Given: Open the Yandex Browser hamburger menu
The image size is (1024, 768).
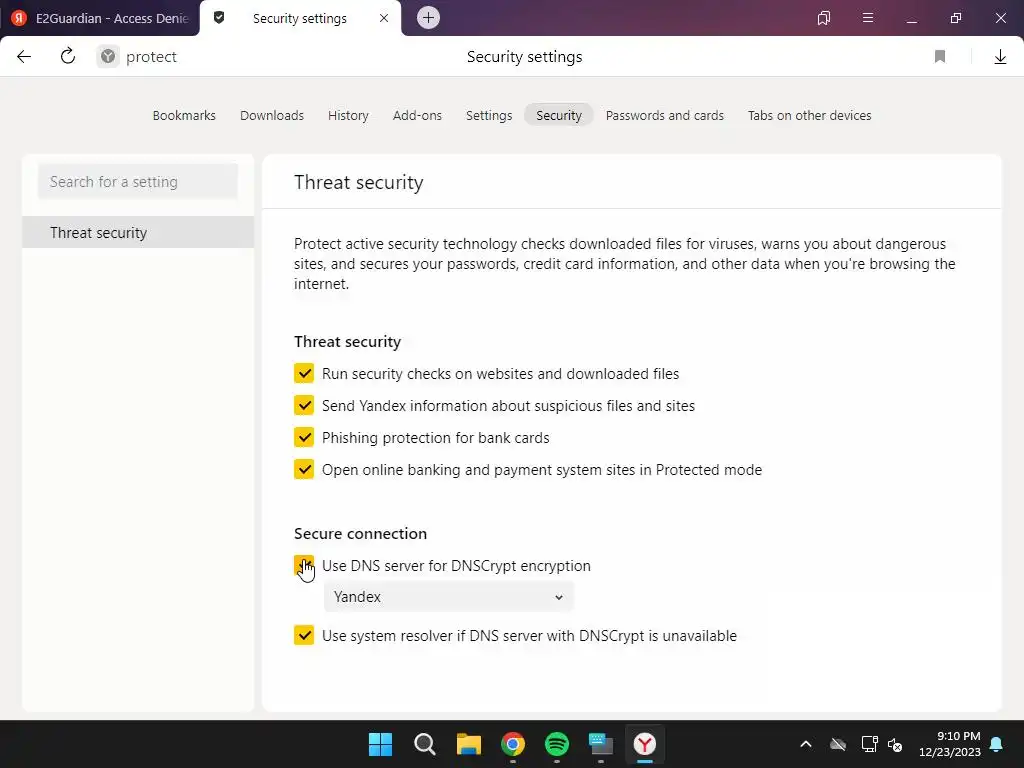Looking at the screenshot, I should pos(868,18).
